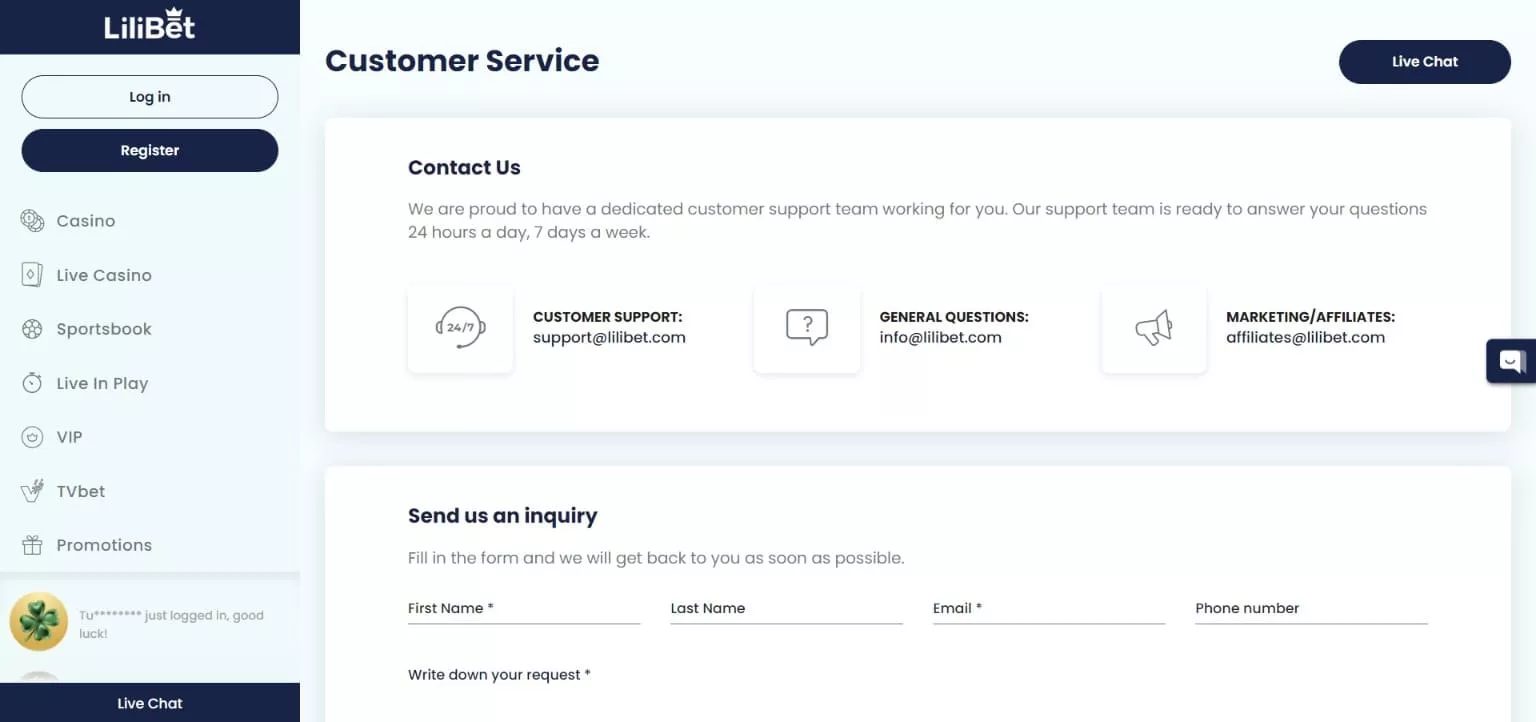1536x722 pixels.
Task: Click the LiliBet logo
Action: click(150, 25)
